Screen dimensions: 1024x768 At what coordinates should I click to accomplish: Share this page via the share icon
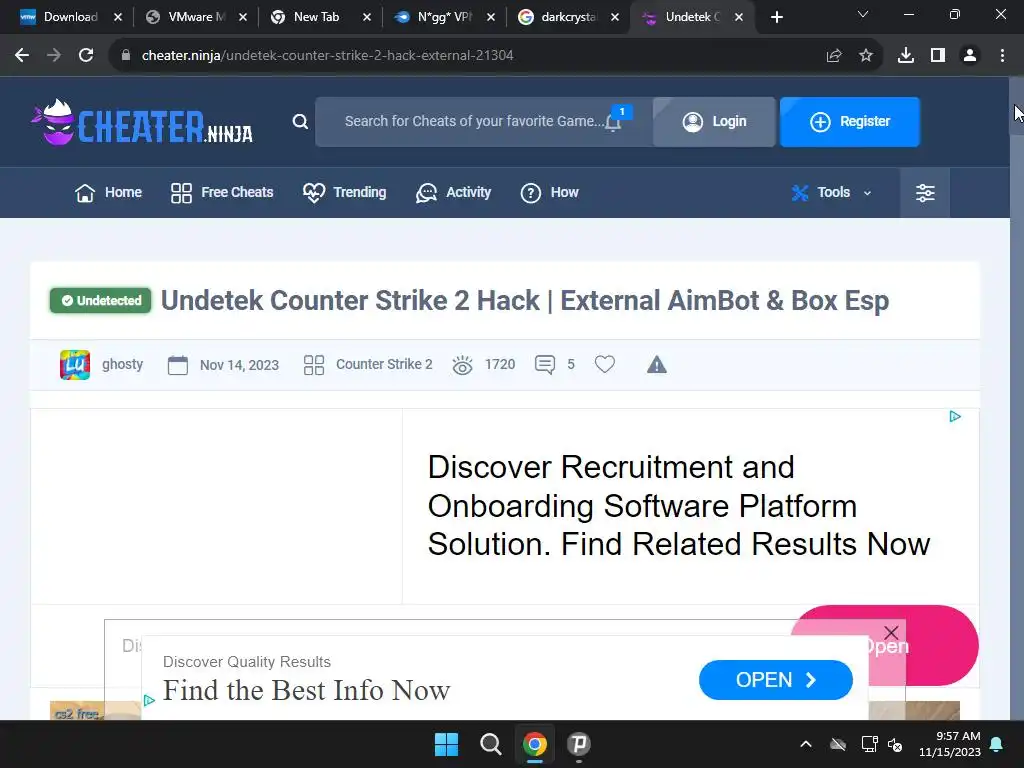(834, 56)
